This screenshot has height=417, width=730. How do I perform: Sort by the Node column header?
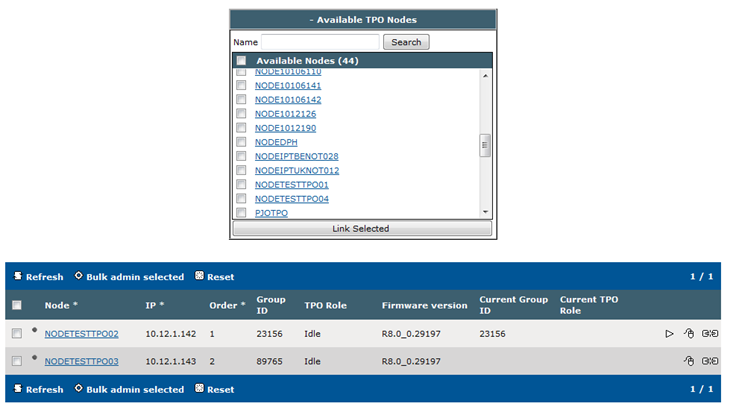point(61,305)
